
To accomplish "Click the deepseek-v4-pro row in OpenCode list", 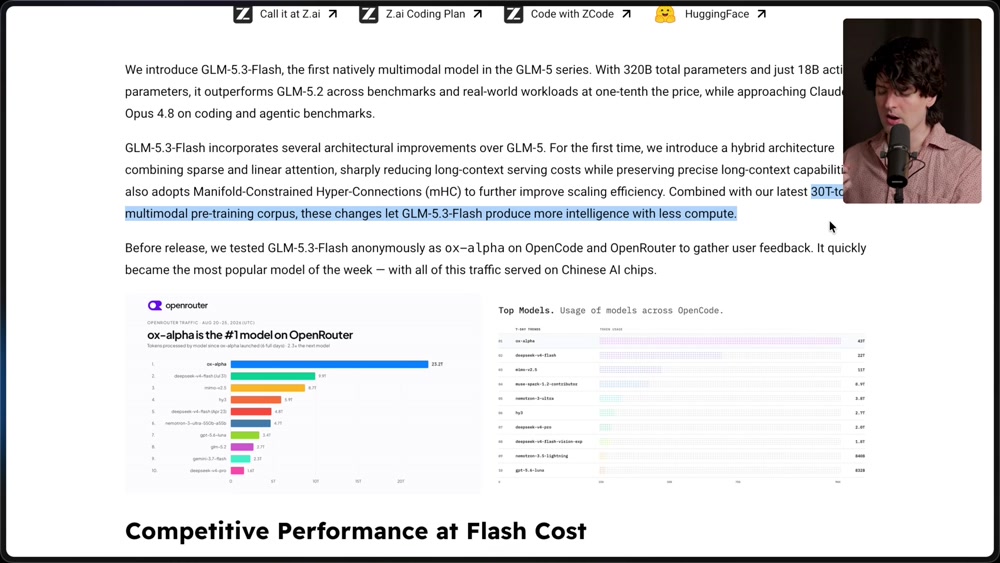I will click(x=682, y=427).
